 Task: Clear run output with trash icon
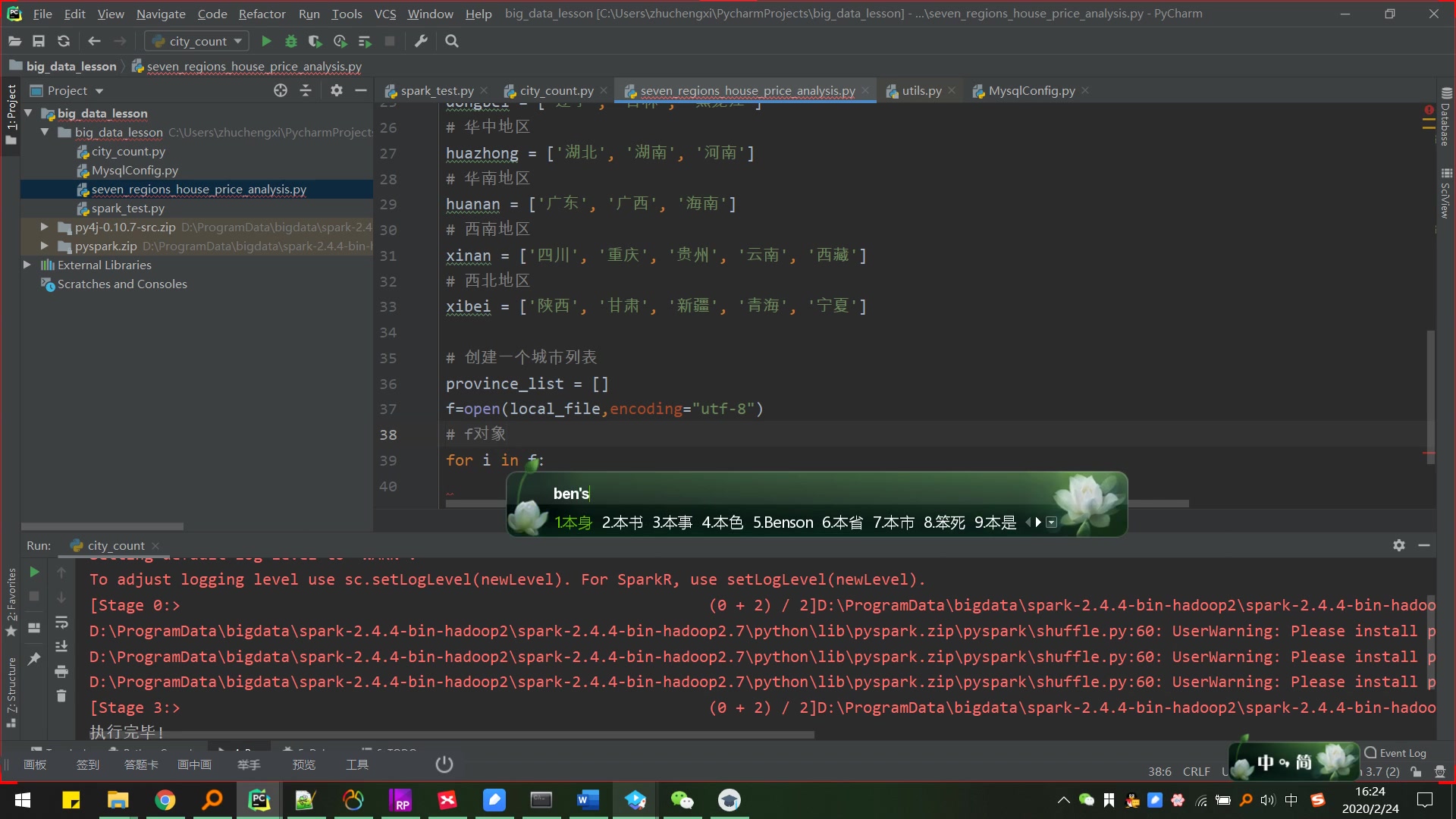click(61, 695)
